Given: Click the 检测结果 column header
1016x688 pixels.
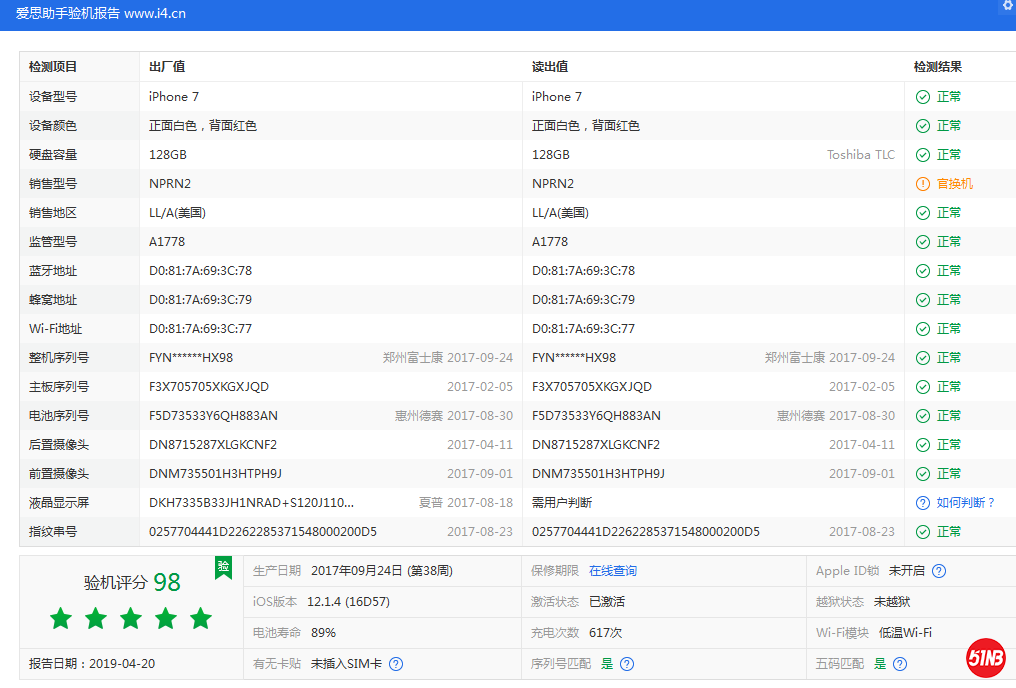Looking at the screenshot, I should coord(937,67).
